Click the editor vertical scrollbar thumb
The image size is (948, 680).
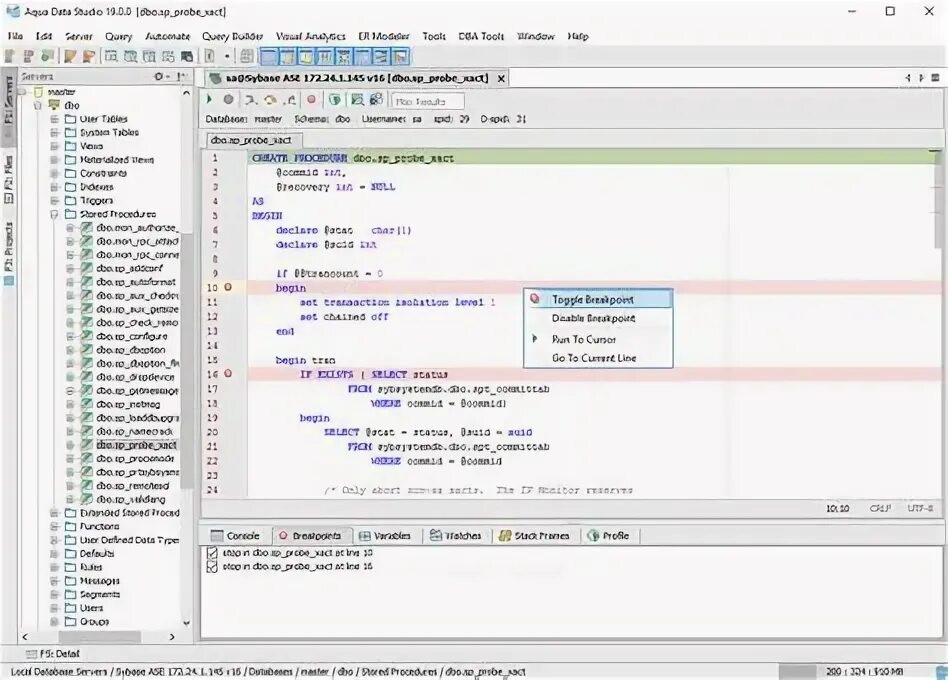pyautogui.click(x=938, y=199)
